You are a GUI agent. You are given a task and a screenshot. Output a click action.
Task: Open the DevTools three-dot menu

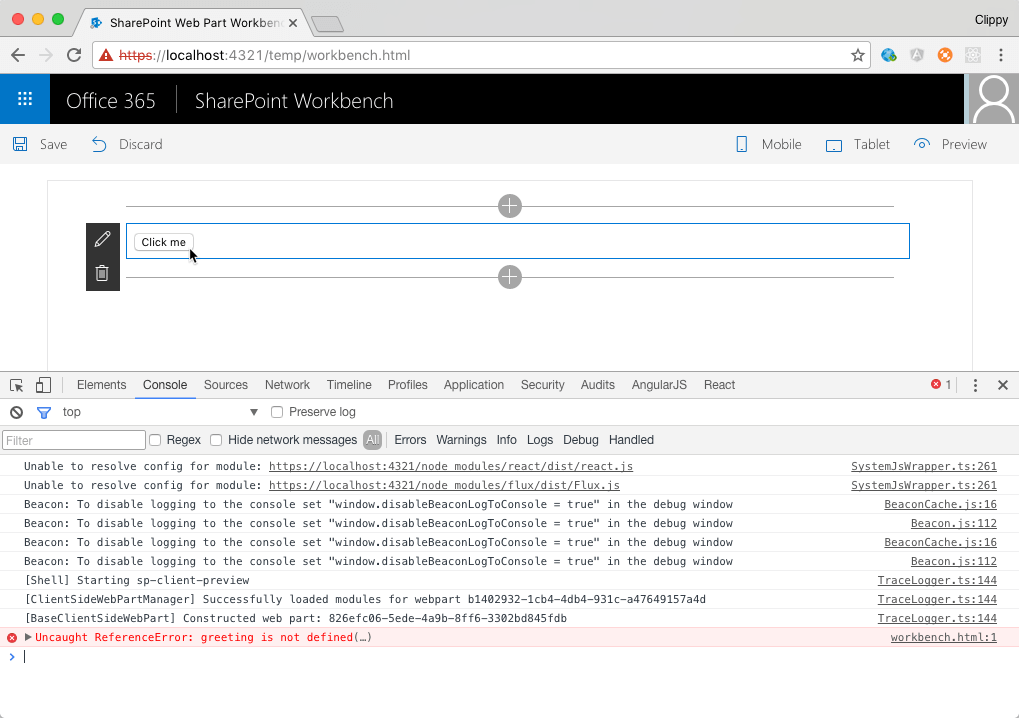(975, 384)
